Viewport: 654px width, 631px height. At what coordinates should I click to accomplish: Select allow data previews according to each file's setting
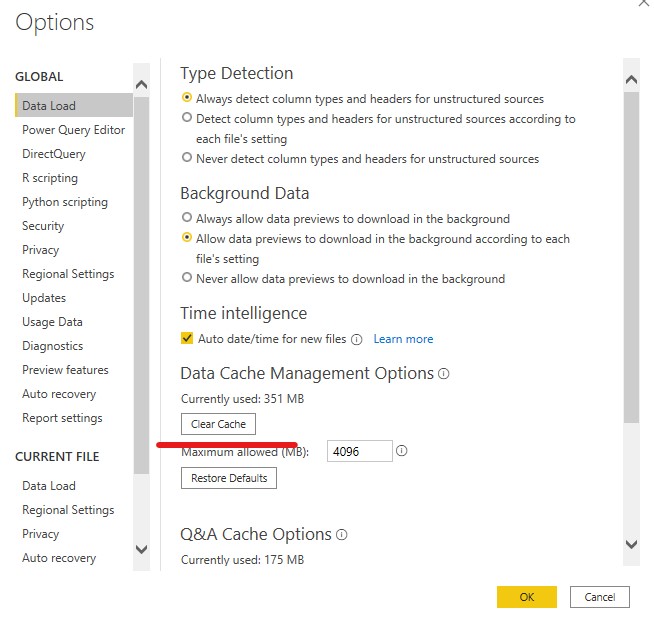[x=187, y=238]
